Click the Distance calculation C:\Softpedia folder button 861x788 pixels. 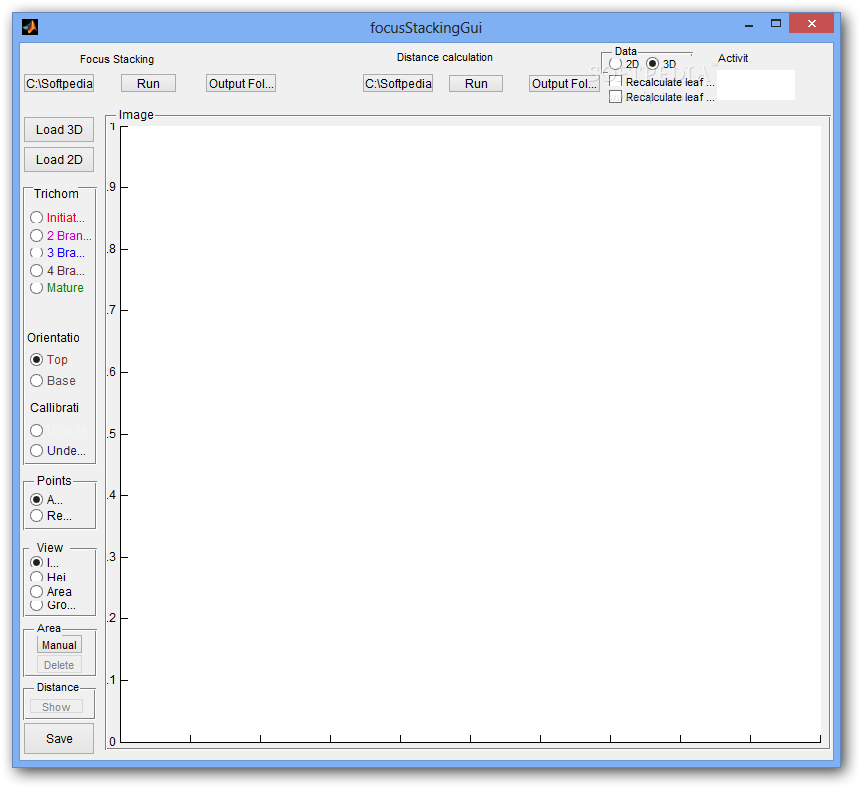pyautogui.click(x=398, y=83)
